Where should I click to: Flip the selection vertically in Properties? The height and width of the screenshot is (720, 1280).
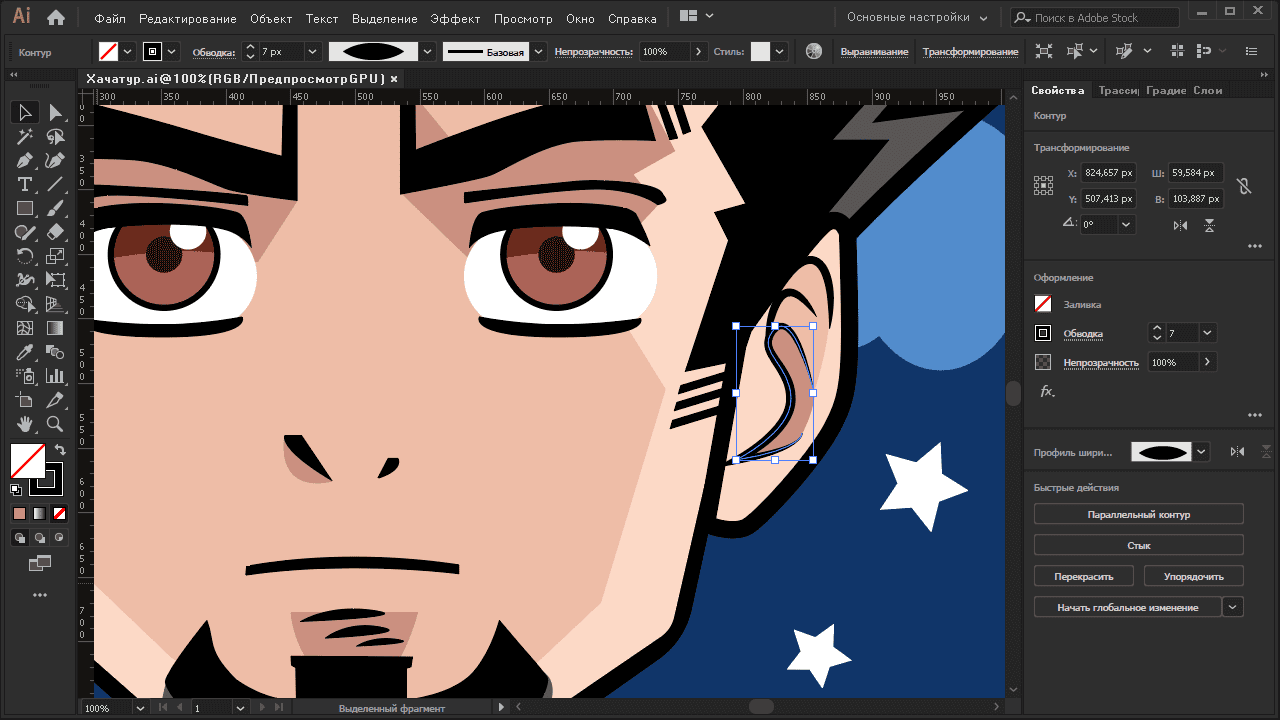pos(1209,226)
